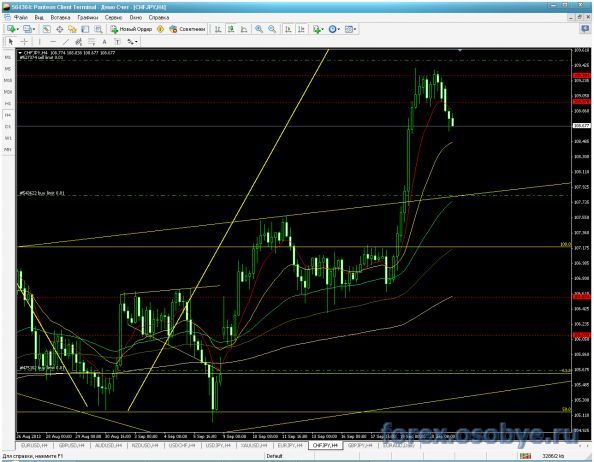Select the trendline drawing tool

coord(66,42)
